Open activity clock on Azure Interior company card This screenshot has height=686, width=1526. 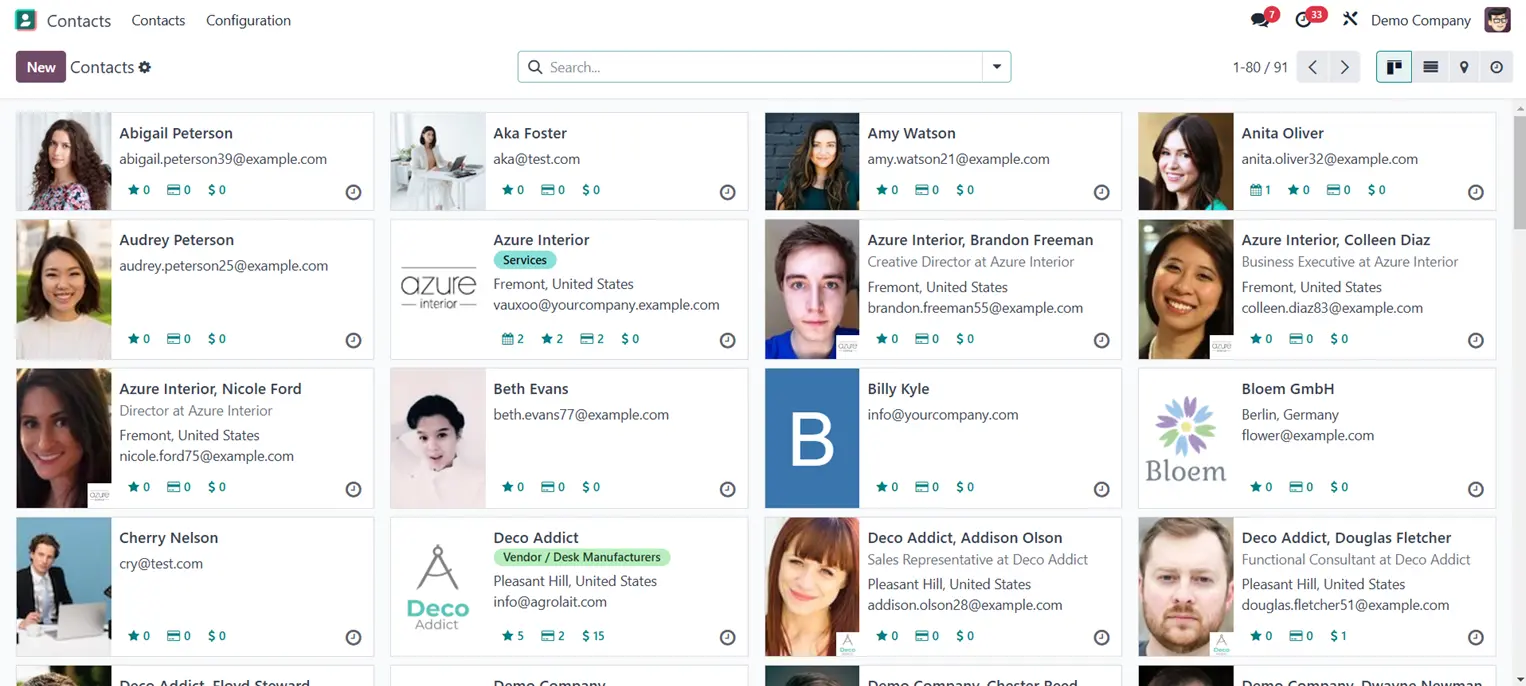click(x=727, y=341)
